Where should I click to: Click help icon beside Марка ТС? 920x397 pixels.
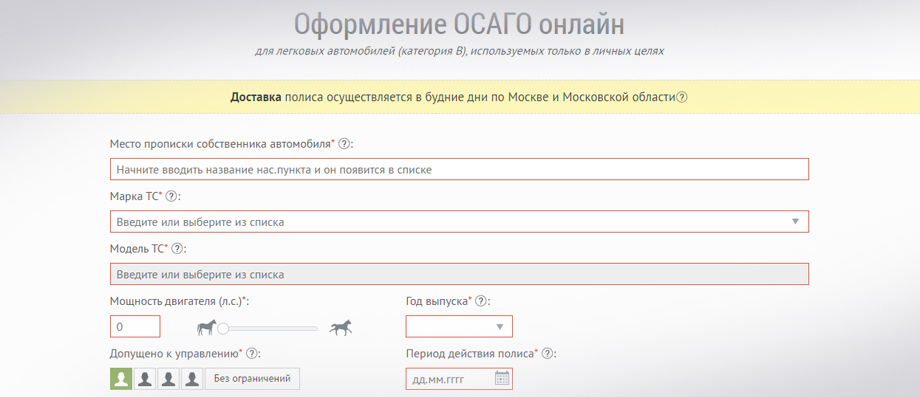click(x=171, y=197)
